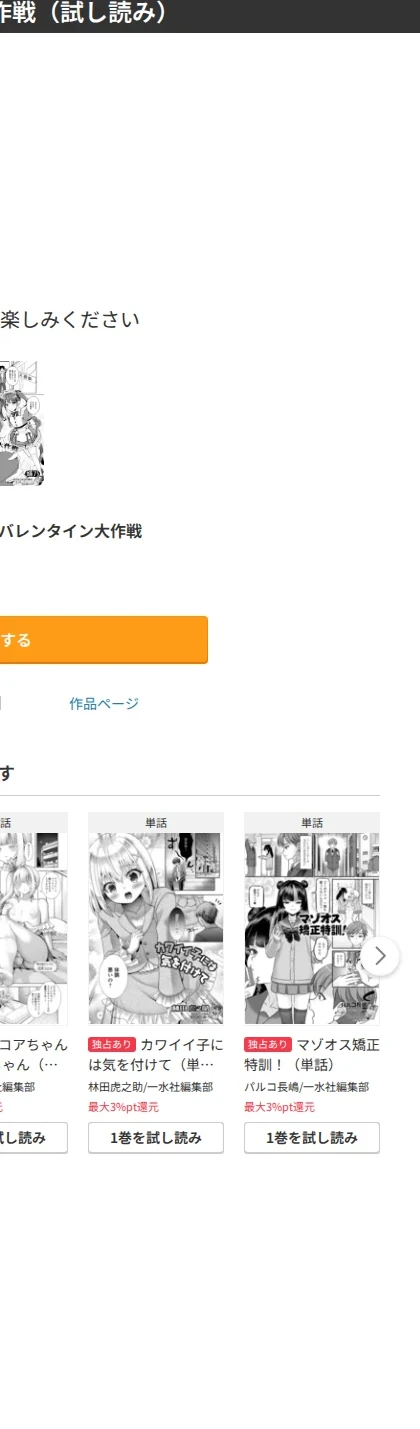Select the 単話 label above マゾオス cover
The height and width of the screenshot is (1429, 420).
pos(312,823)
